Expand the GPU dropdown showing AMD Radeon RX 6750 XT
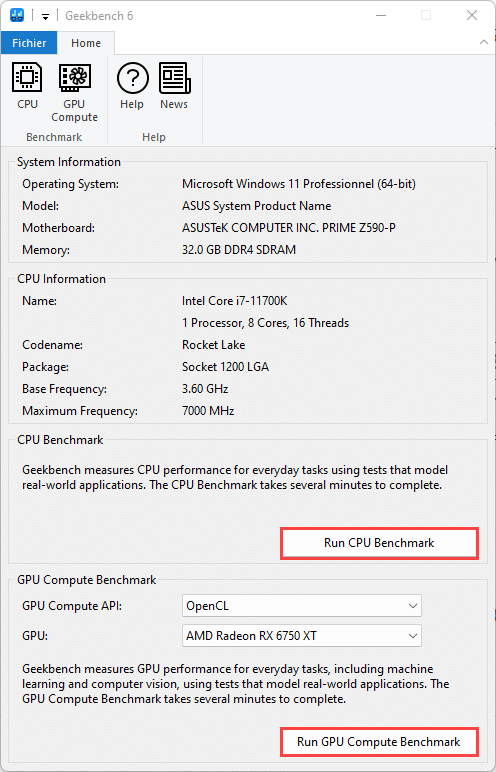This screenshot has width=496, height=772. [302, 636]
